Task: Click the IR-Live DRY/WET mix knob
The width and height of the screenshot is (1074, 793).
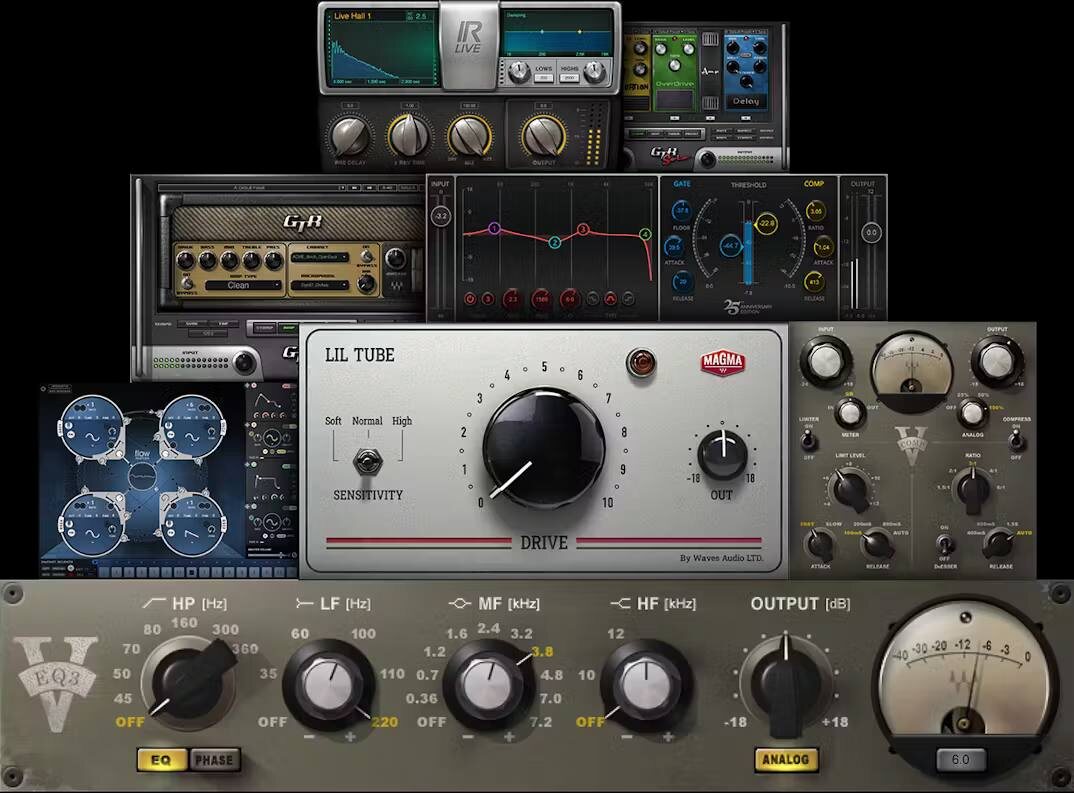Action: point(469,136)
